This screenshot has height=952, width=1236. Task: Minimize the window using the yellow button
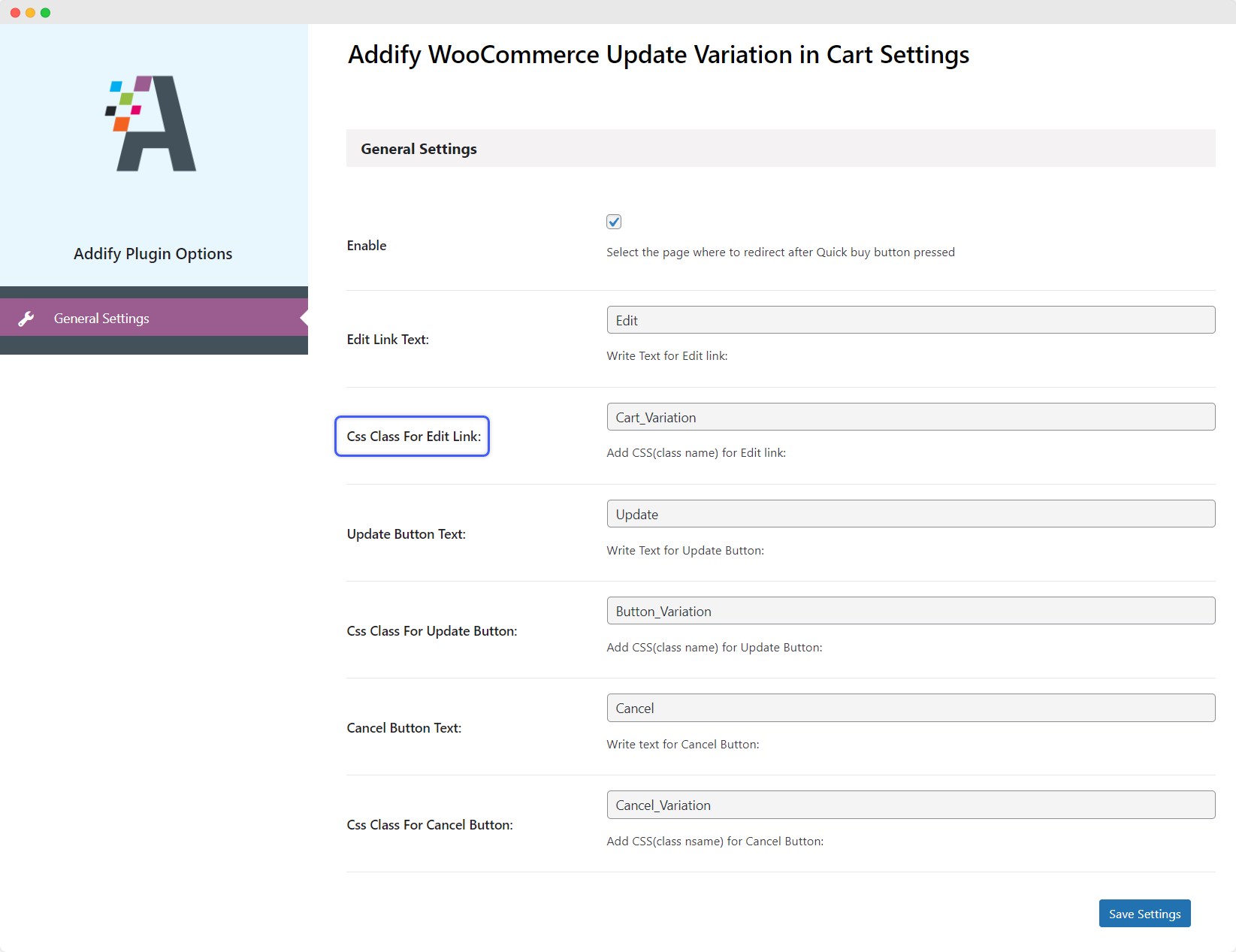pyautogui.click(x=30, y=13)
